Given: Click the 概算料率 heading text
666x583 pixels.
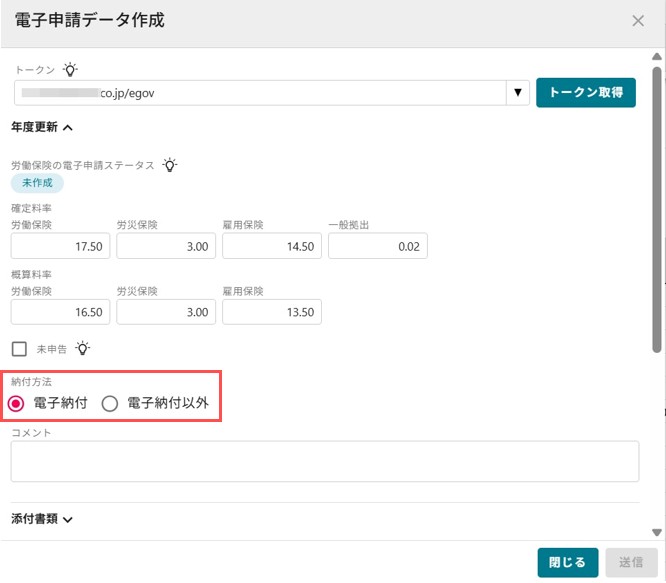Looking at the screenshot, I should [x=31, y=274].
